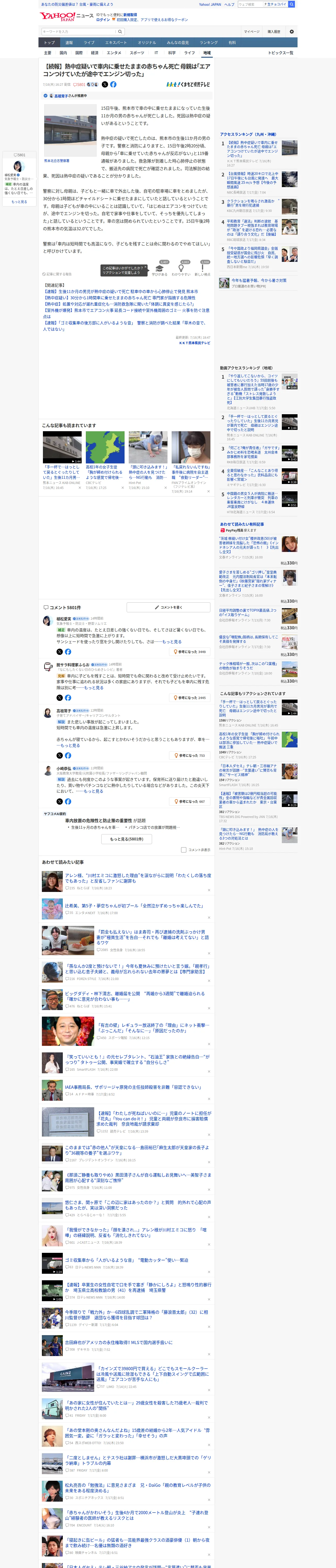Click the magnifier icon beside the keyword search box
336x1568 pixels.
(x=120, y=32)
